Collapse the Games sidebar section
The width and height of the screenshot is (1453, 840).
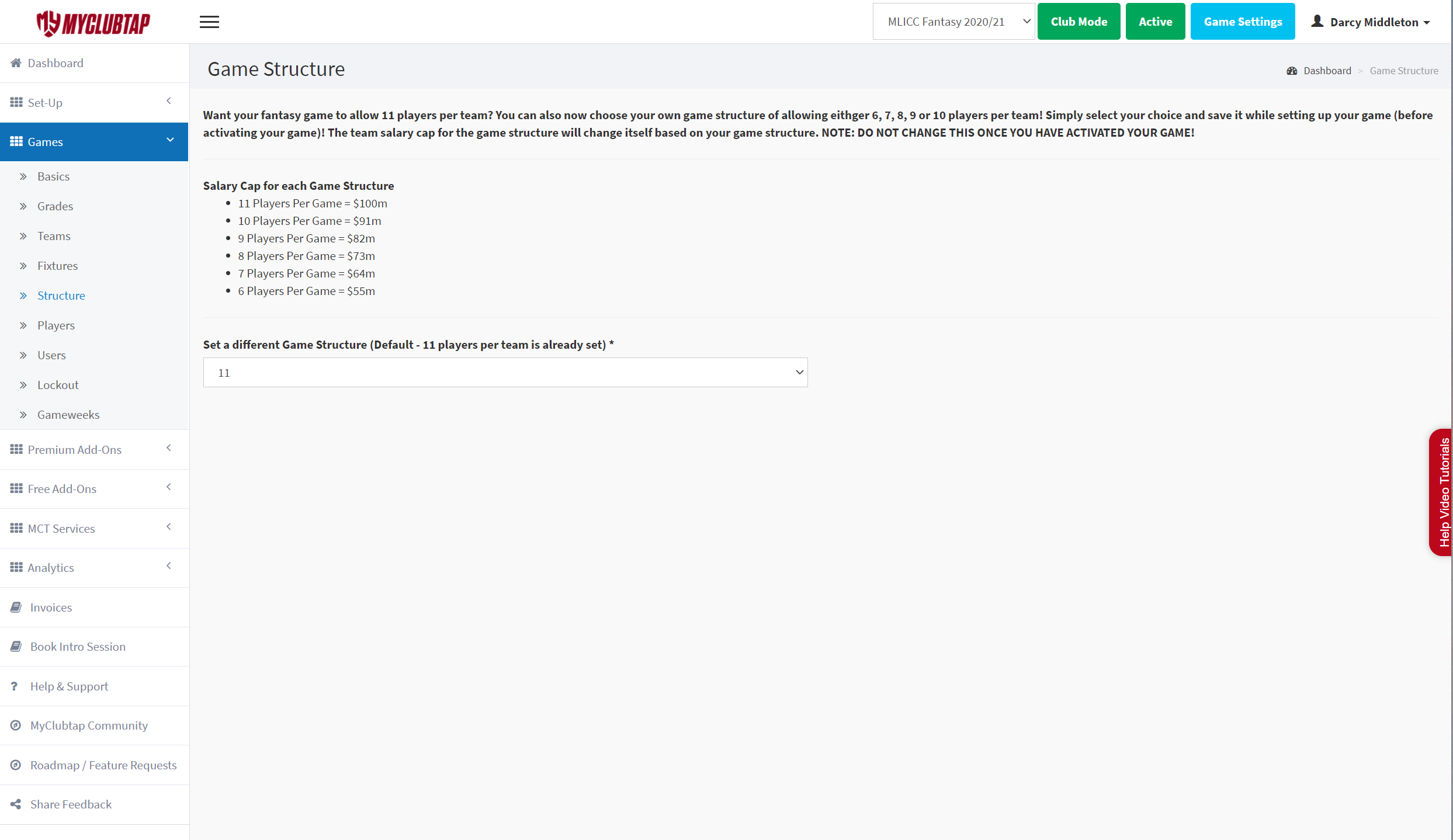pyautogui.click(x=93, y=142)
